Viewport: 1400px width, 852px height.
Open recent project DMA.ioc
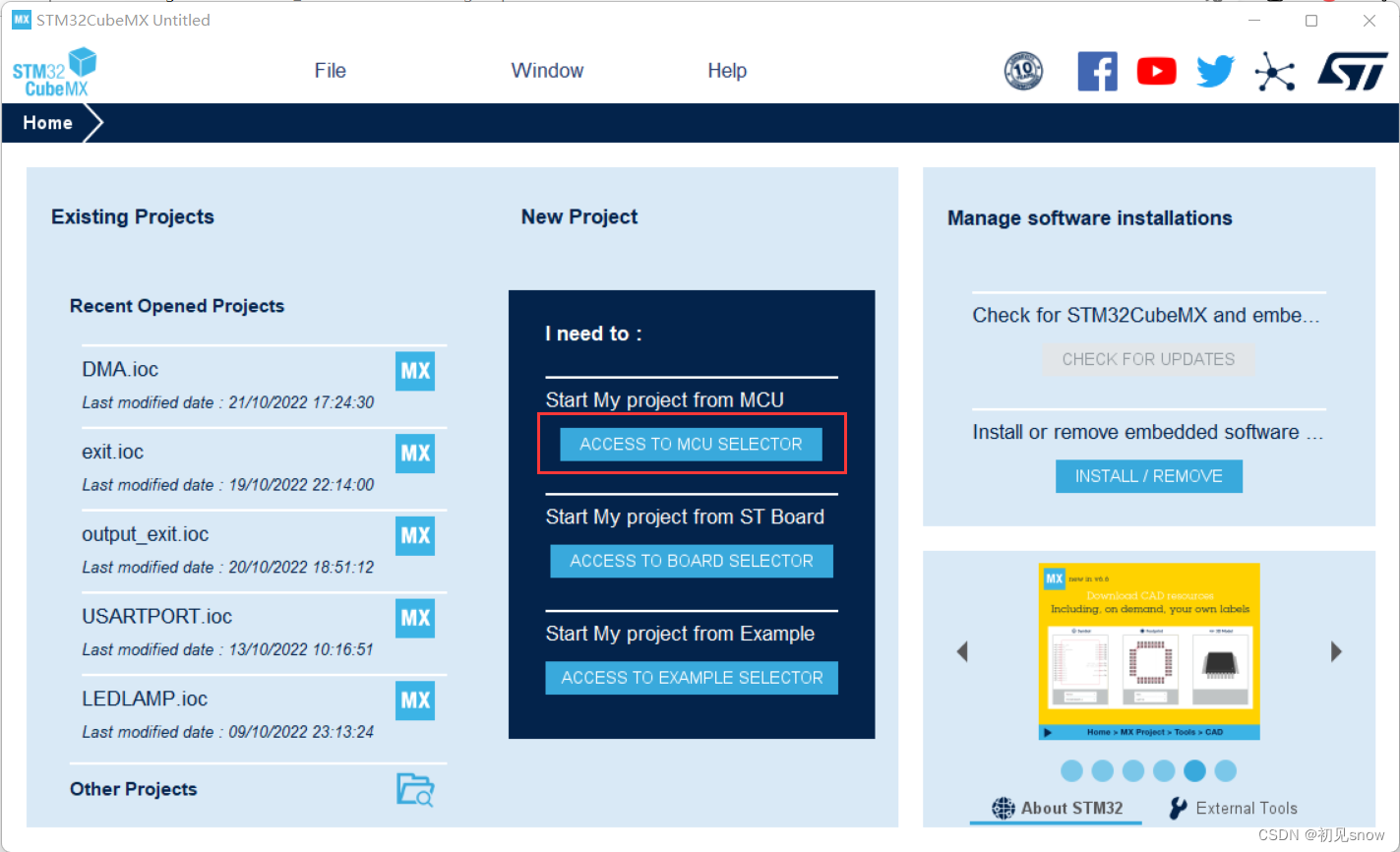tap(120, 370)
